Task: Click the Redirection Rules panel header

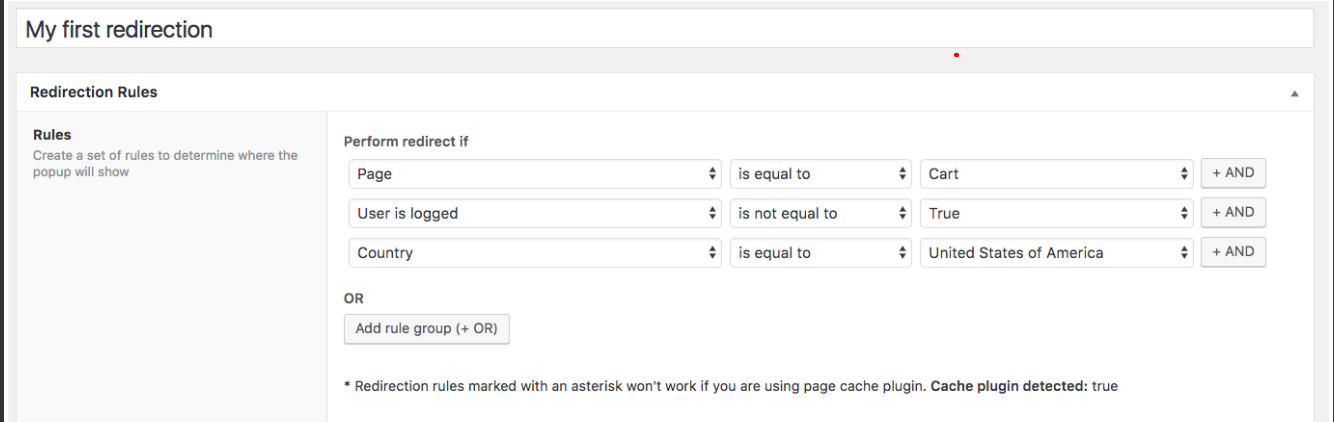Action: tap(94, 92)
